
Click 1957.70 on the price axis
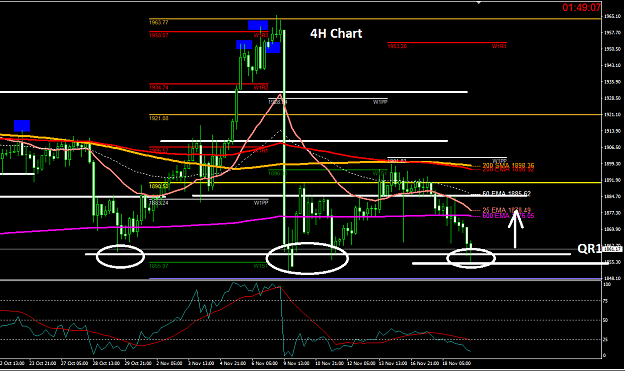[x=612, y=32]
